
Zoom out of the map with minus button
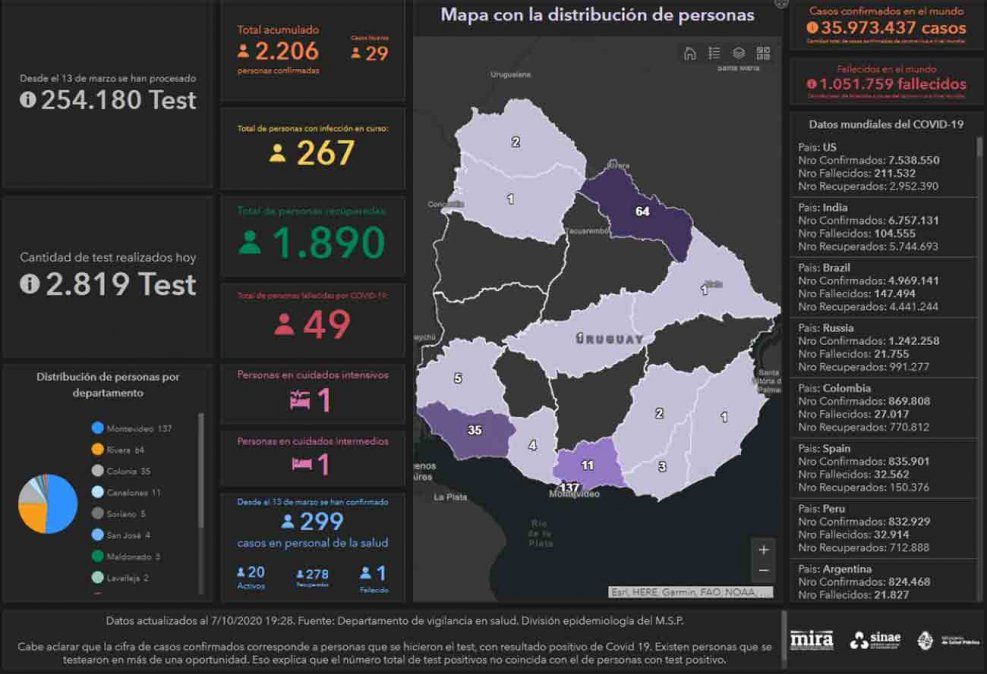click(x=764, y=571)
